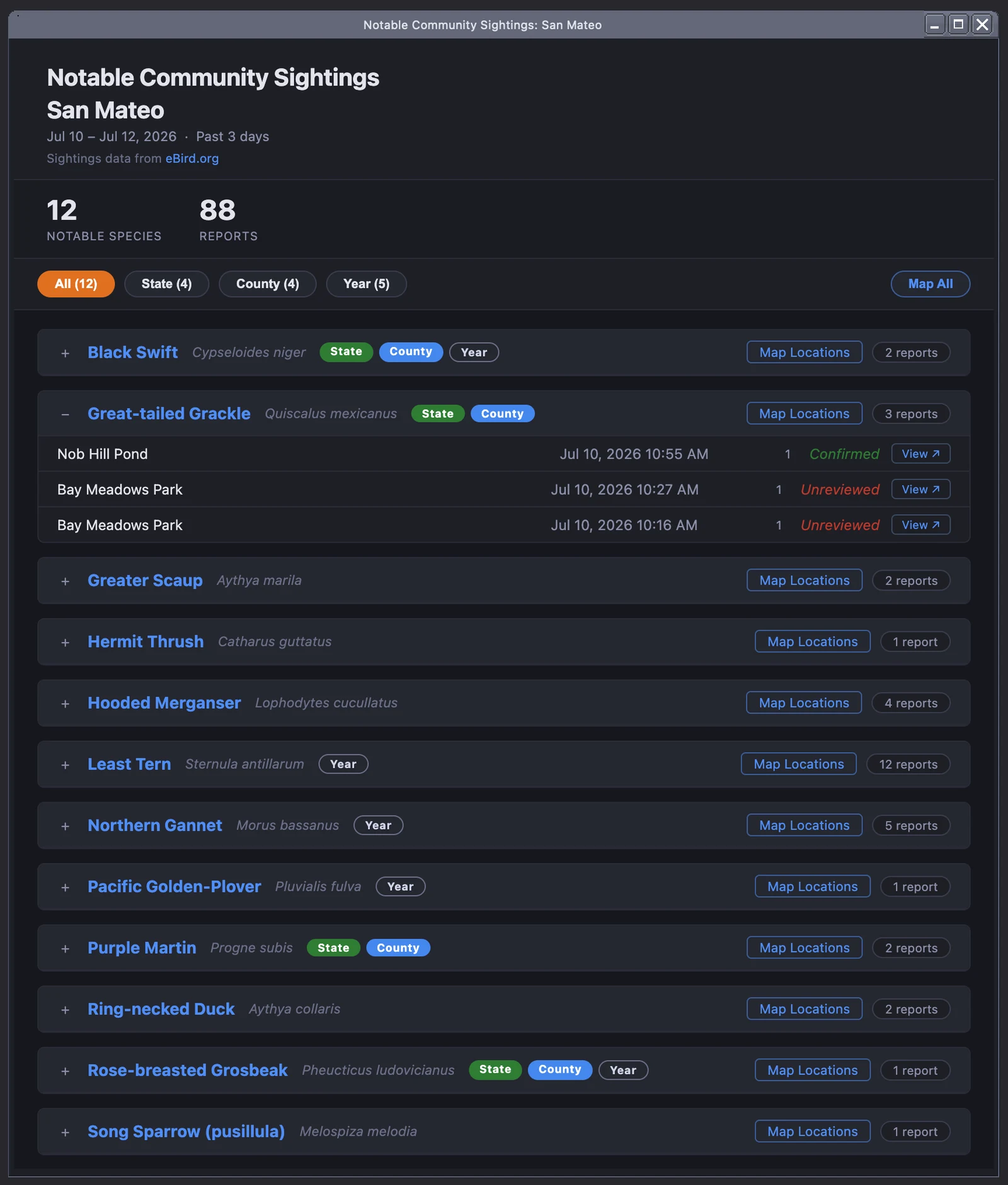The height and width of the screenshot is (1185, 1008).
Task: Open the Pacific Golden-Plover species link
Action: click(175, 887)
